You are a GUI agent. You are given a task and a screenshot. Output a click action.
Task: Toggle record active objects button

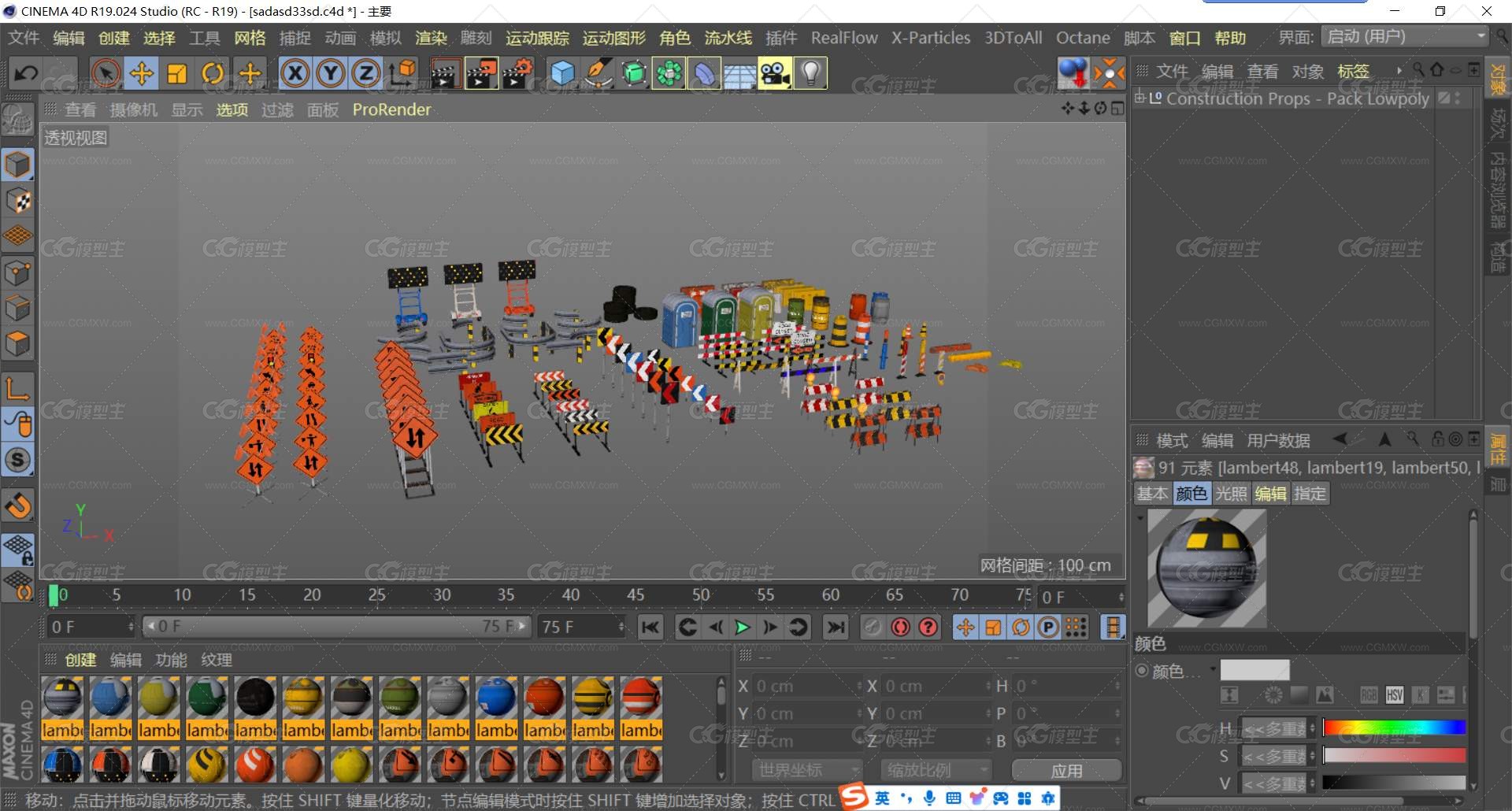[x=872, y=627]
